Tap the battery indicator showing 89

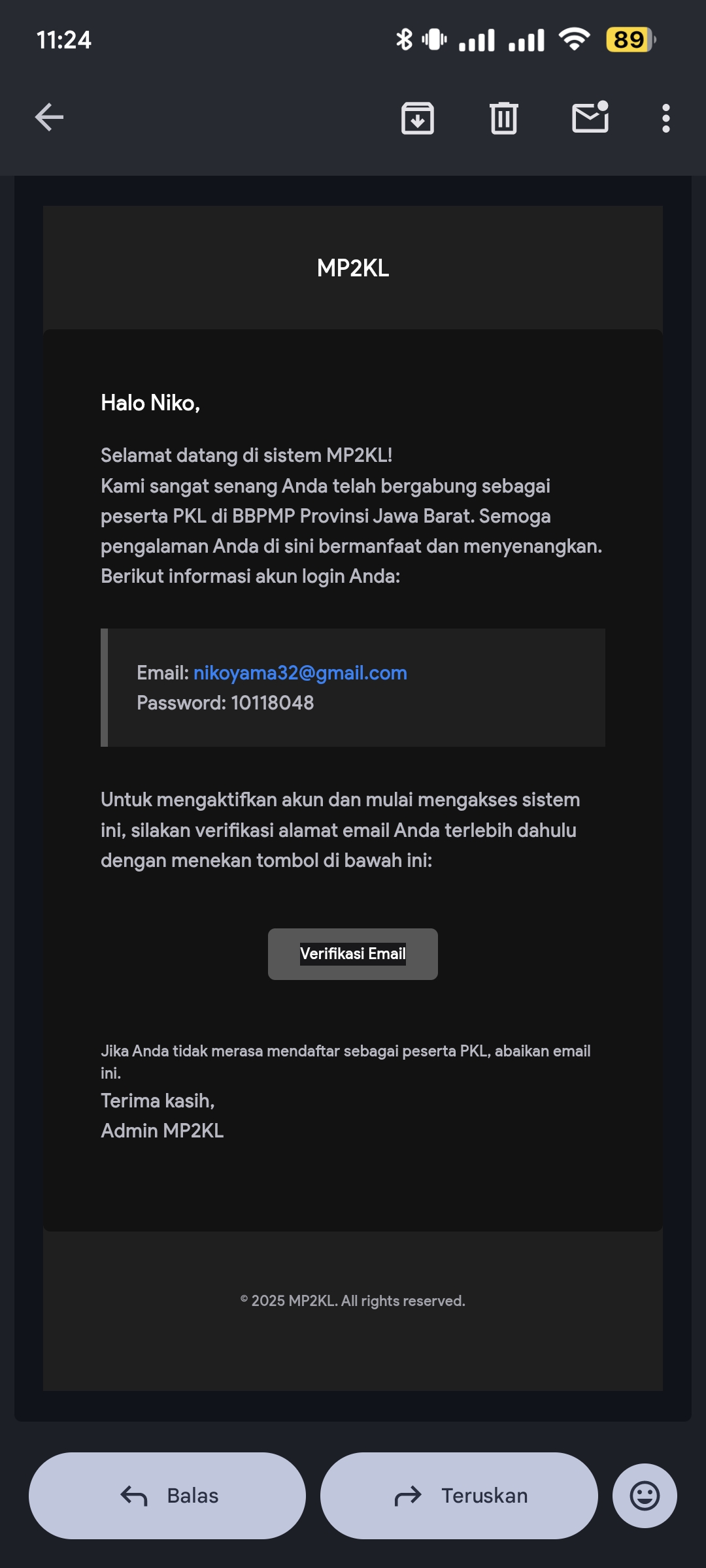tap(631, 40)
